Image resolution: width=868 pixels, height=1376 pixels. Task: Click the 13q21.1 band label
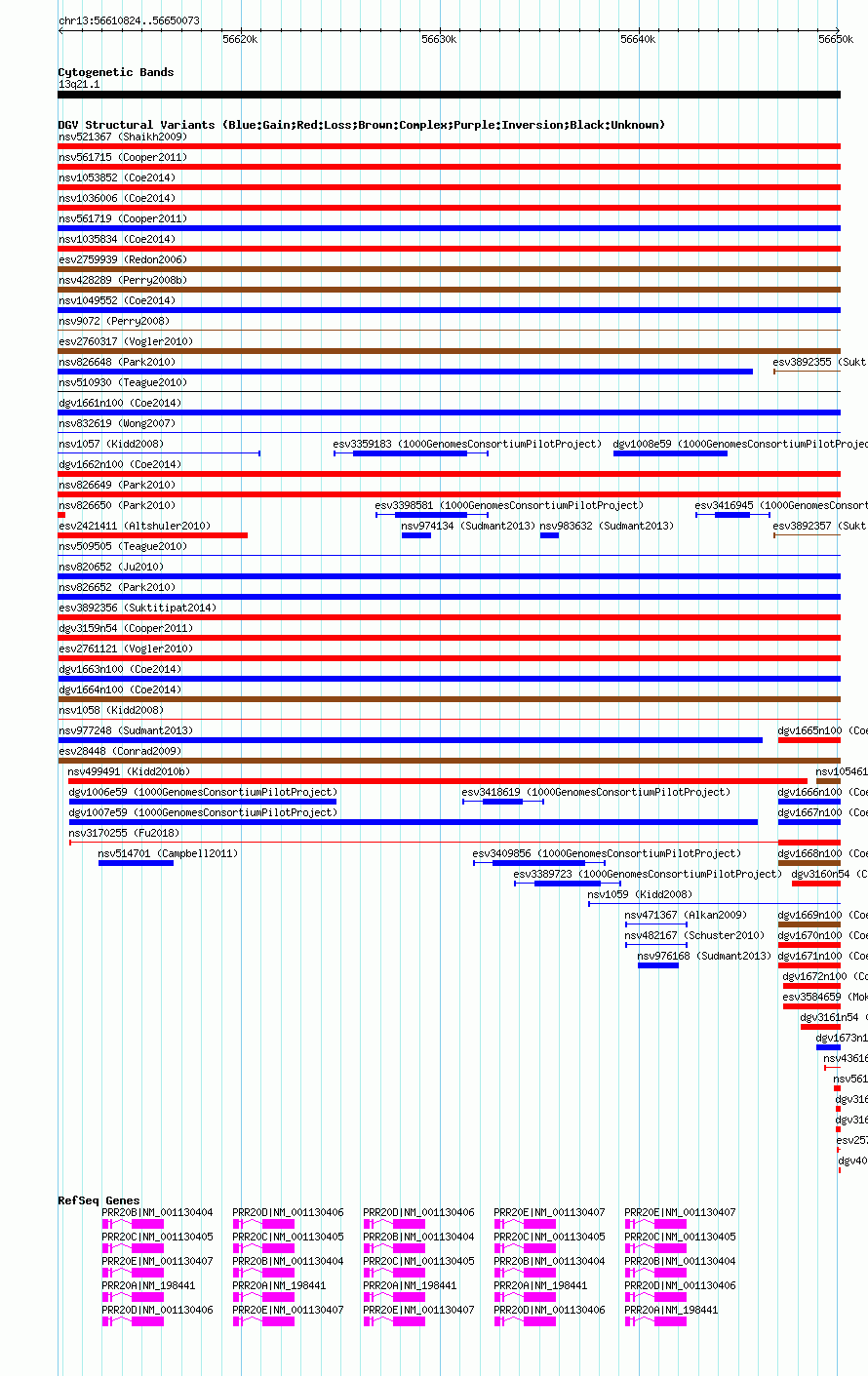pyautogui.click(x=79, y=84)
